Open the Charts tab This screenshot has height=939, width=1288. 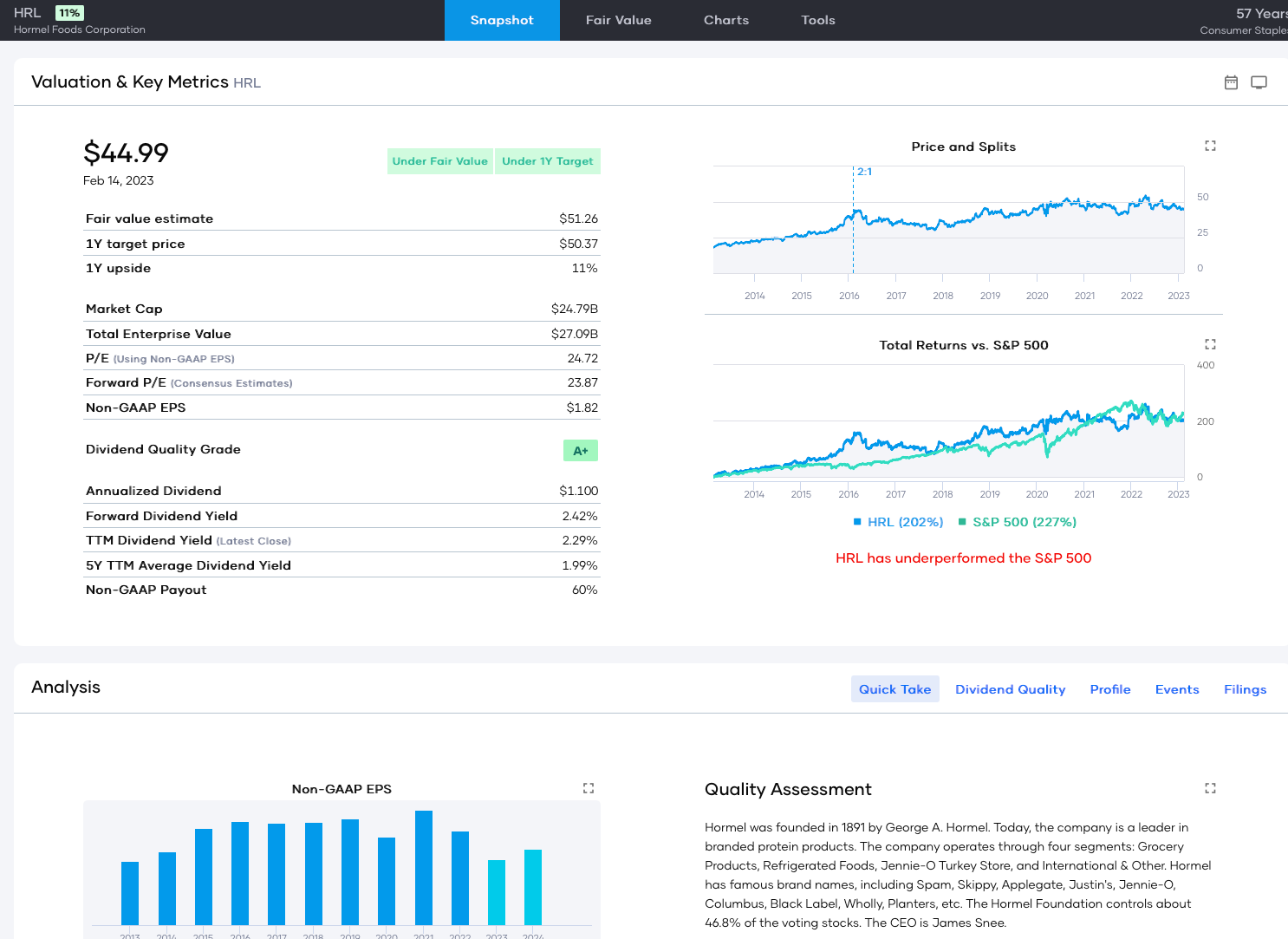point(725,20)
